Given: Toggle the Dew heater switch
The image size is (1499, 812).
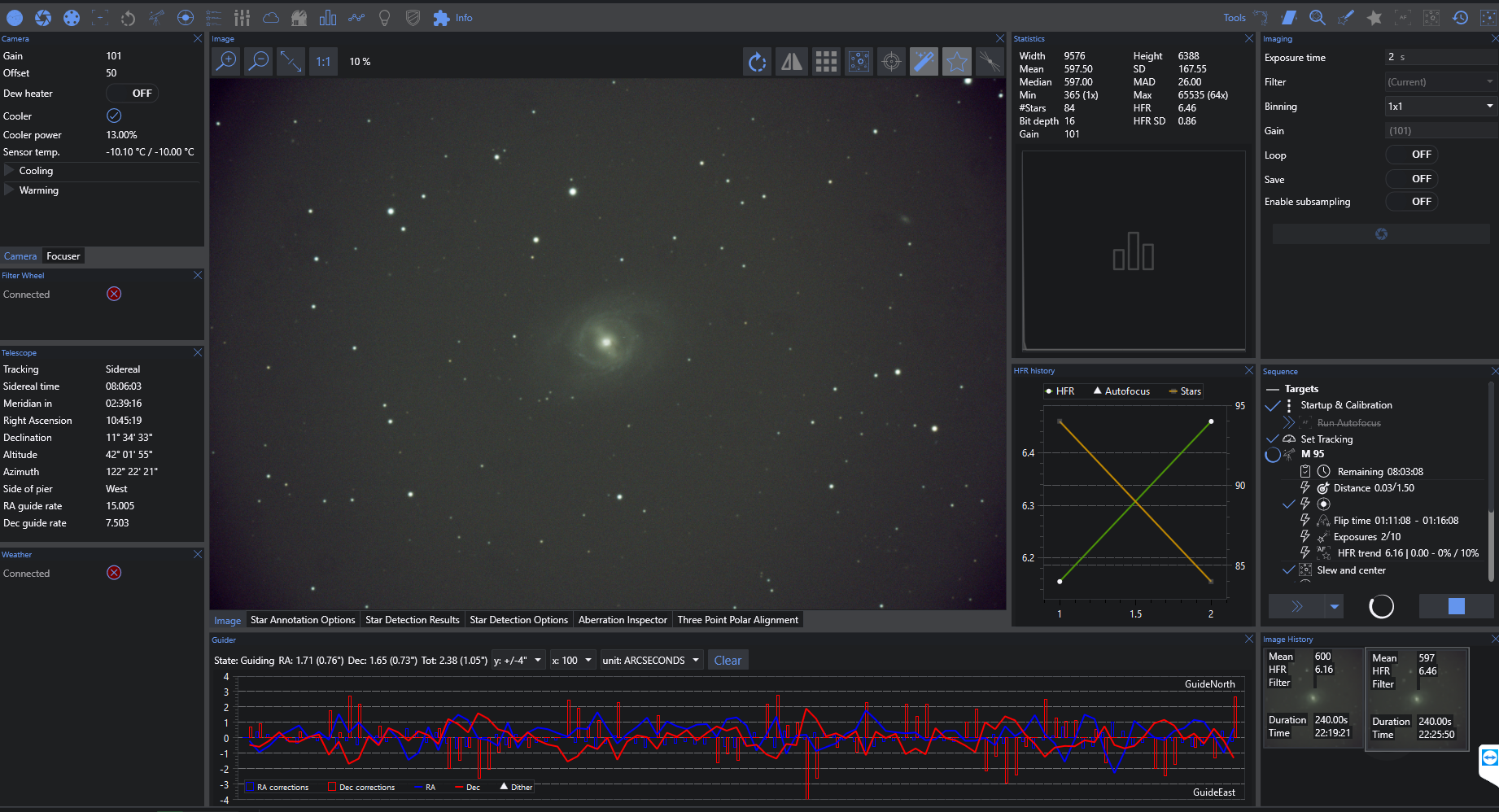Looking at the screenshot, I should point(133,94).
